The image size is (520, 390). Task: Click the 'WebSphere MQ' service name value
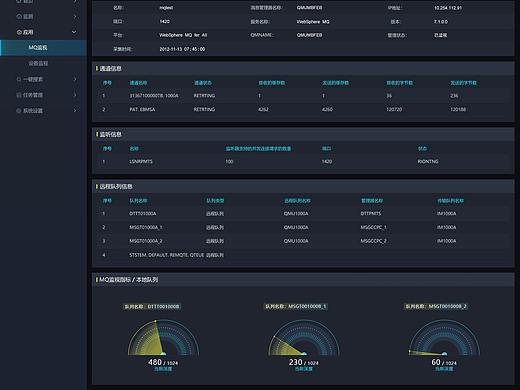[x=313, y=22]
